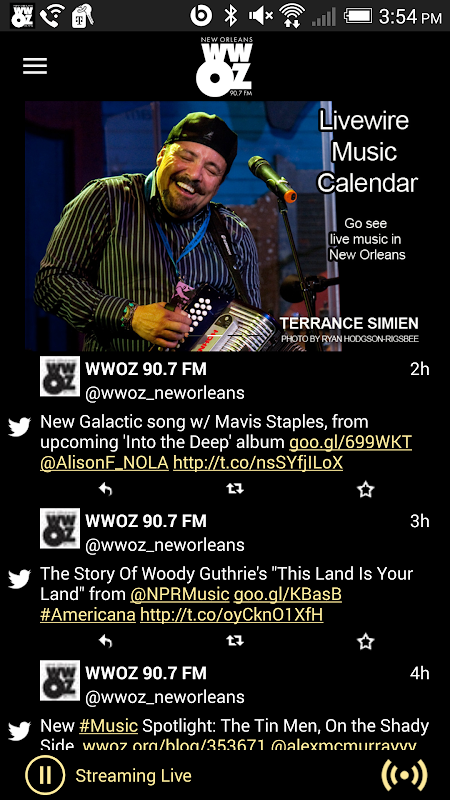Retweet the Galactic song tweet
This screenshot has width=450, height=800.
coord(235,489)
